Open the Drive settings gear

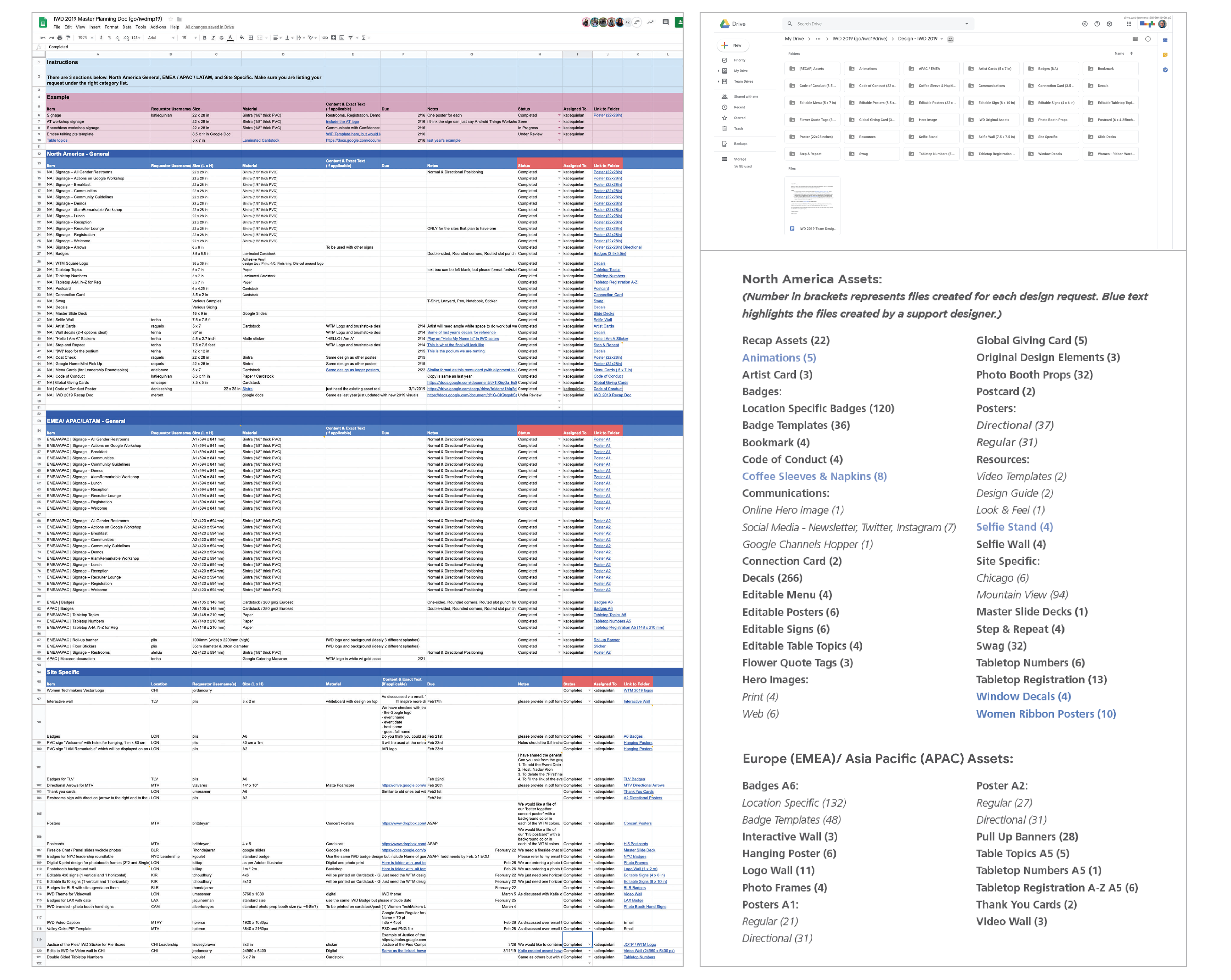tap(1110, 24)
